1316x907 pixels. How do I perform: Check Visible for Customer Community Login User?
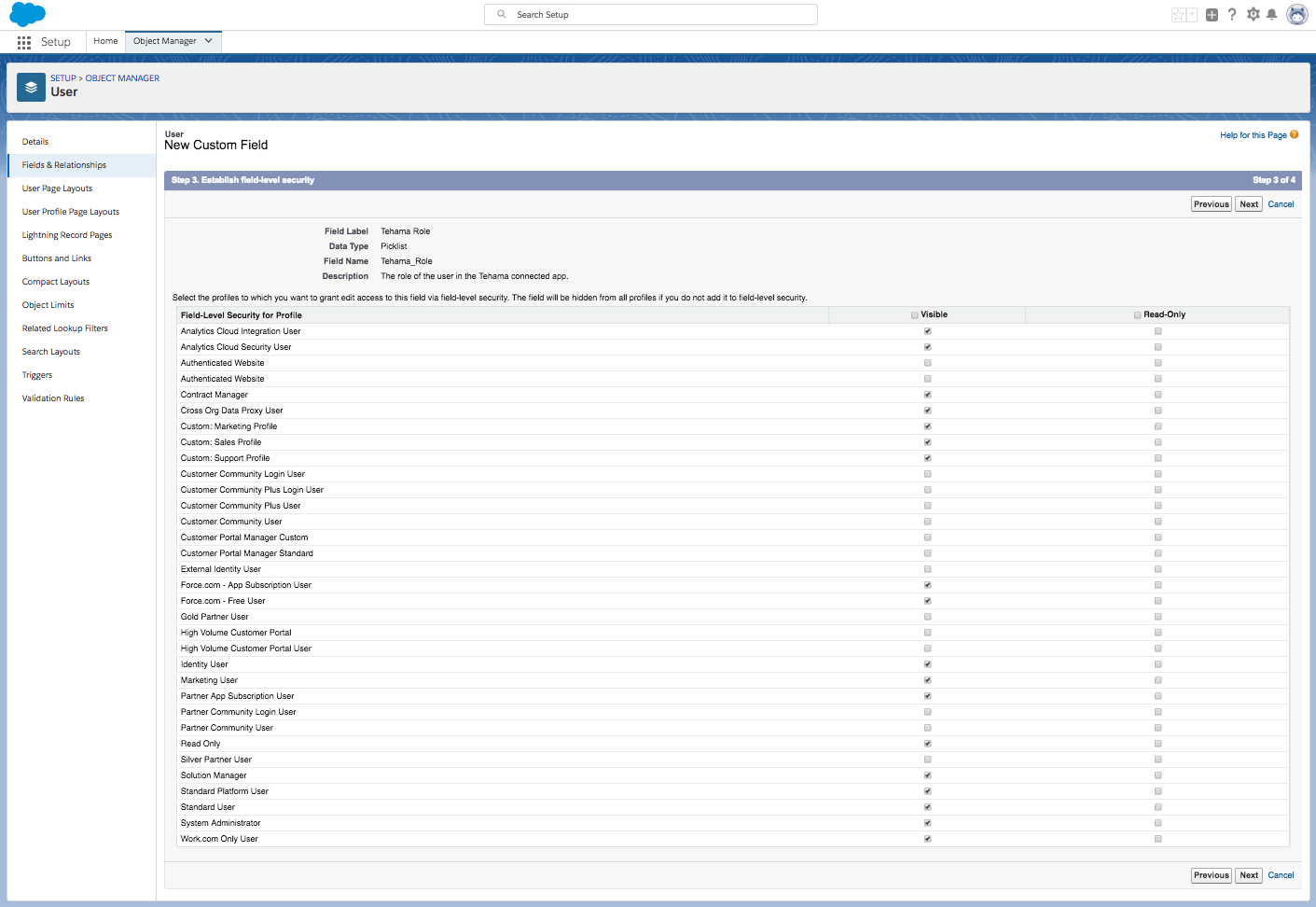[x=927, y=474]
